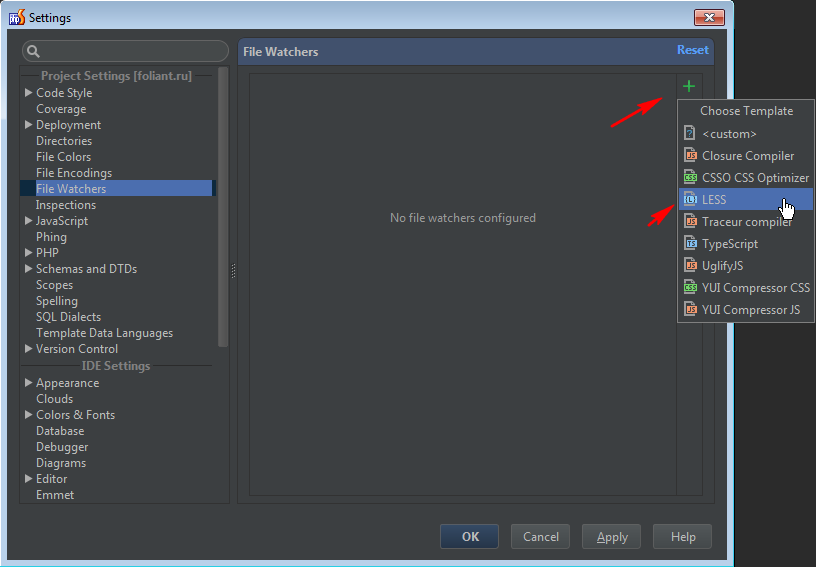Open Diagrams settings
This screenshot has width=816, height=567.
pos(61,463)
